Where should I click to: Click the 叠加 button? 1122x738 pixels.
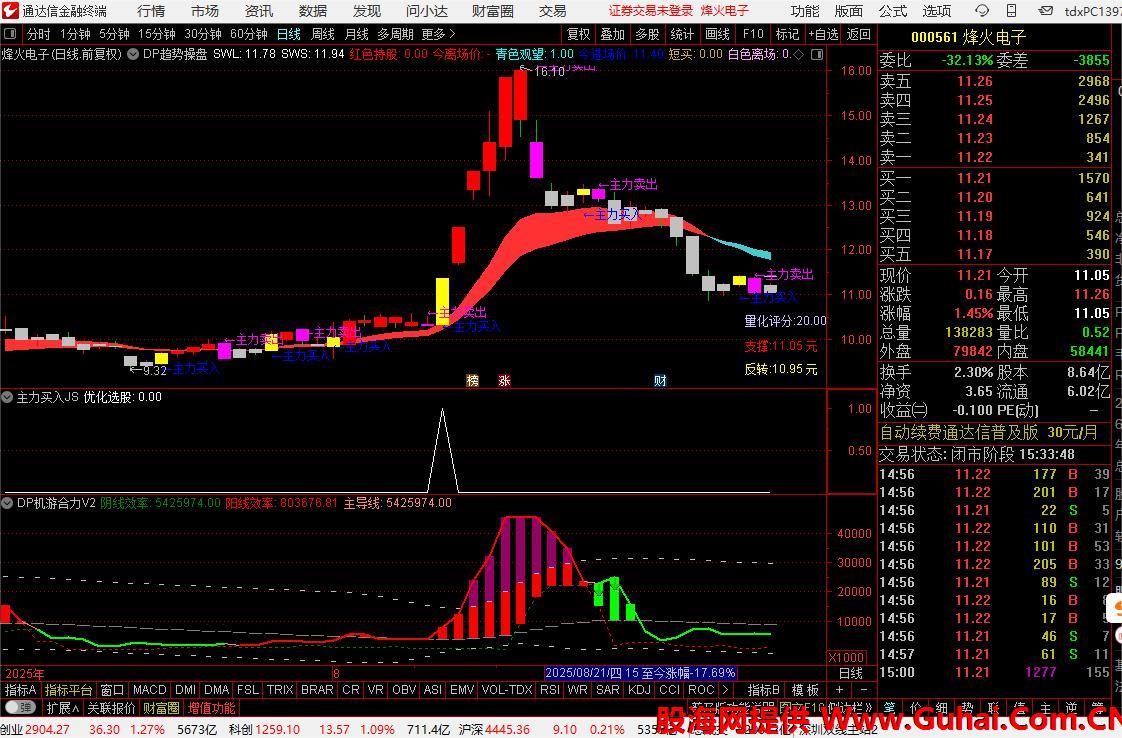click(x=613, y=34)
